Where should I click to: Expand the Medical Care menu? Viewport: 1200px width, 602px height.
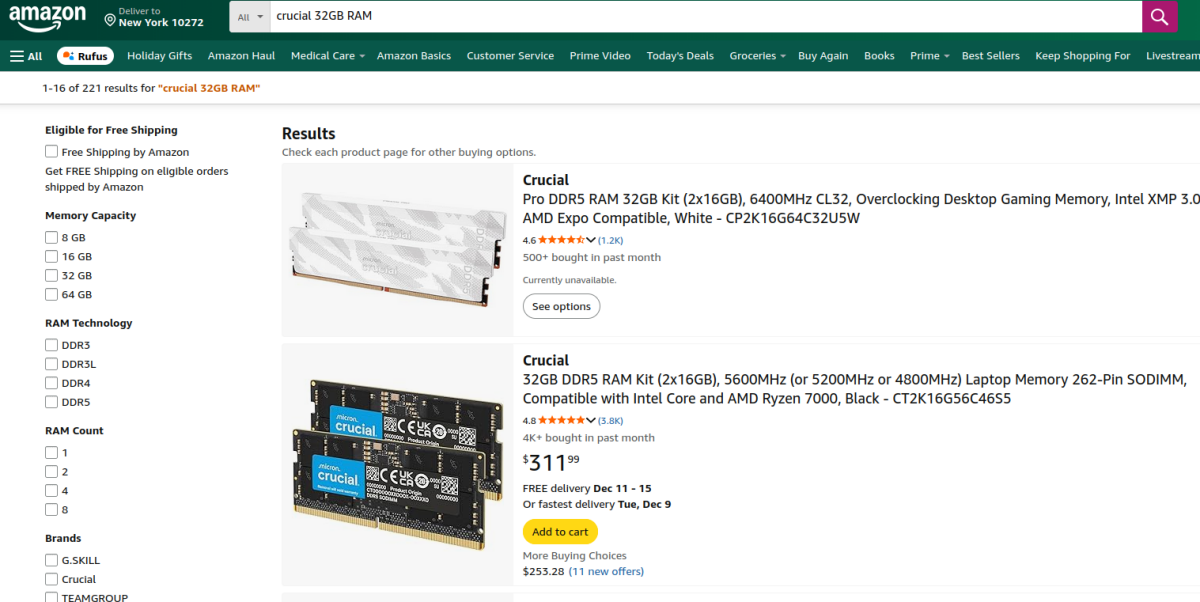pos(327,56)
